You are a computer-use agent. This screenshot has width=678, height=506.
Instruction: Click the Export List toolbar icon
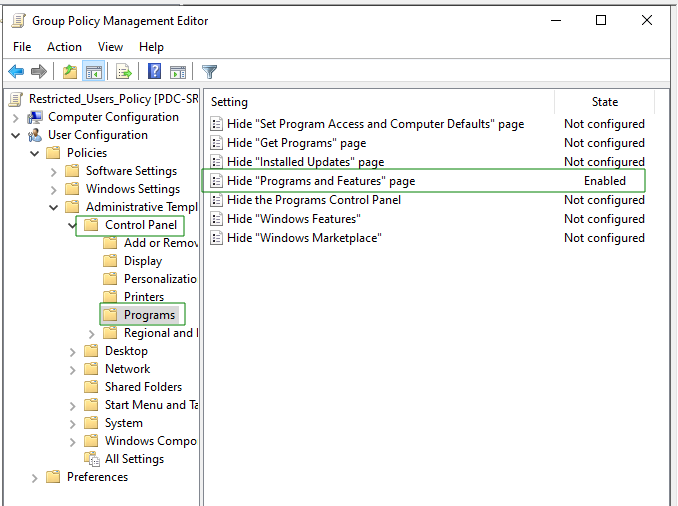pyautogui.click(x=124, y=71)
